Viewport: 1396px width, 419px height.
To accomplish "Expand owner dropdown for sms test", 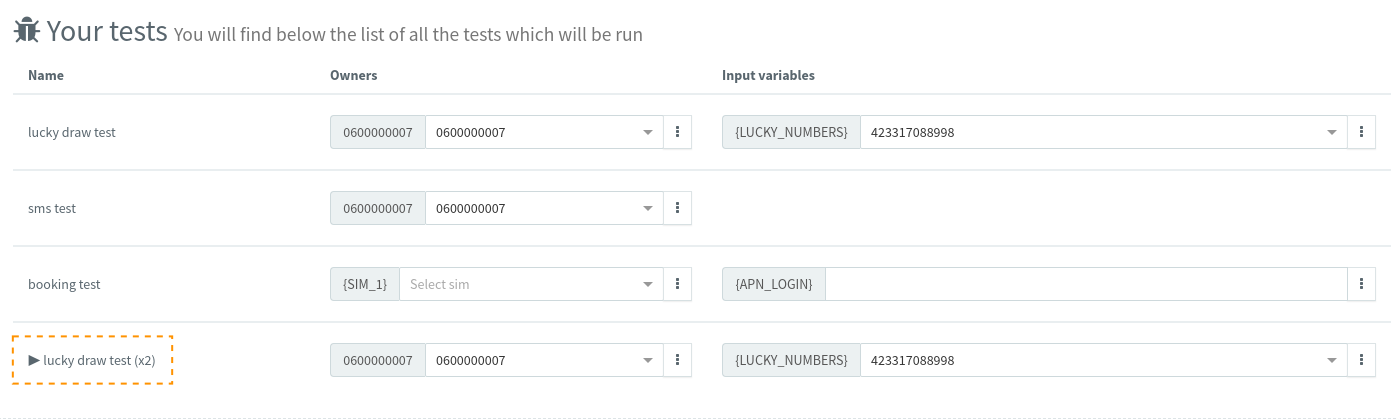I will (648, 208).
